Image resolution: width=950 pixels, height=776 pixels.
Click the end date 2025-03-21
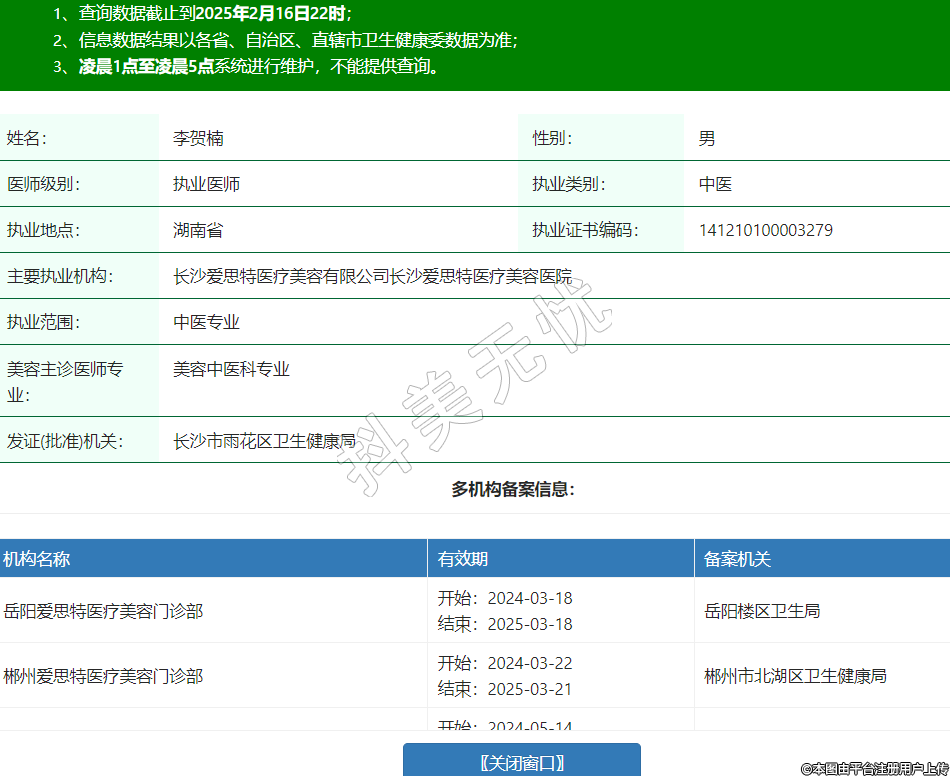pyautogui.click(x=529, y=689)
